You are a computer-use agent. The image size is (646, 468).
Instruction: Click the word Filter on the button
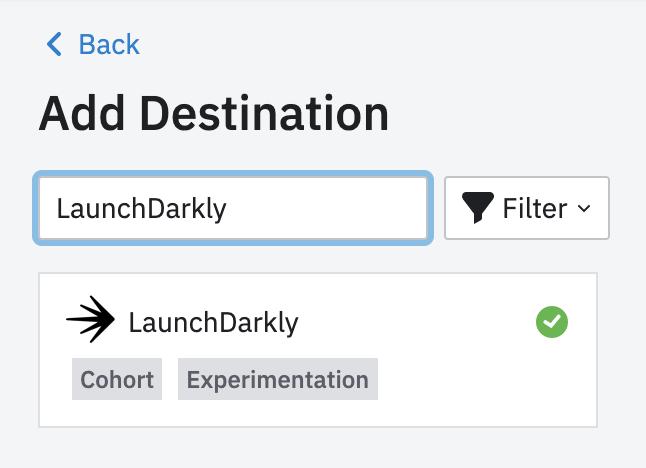pos(534,209)
